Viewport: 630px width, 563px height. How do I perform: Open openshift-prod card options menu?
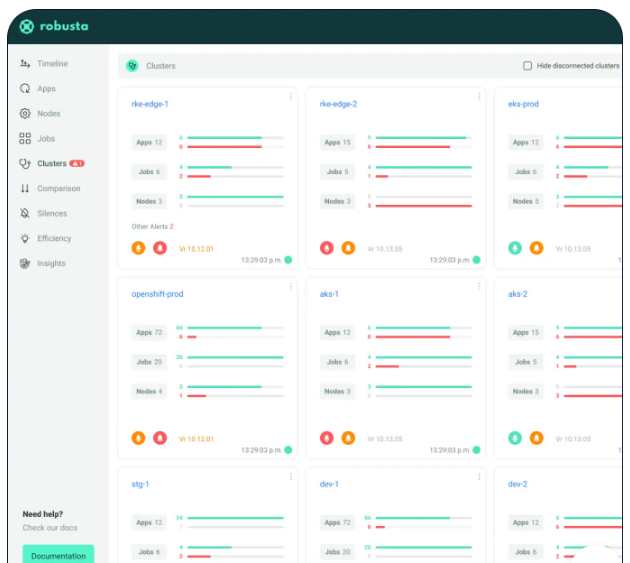pos(291,287)
